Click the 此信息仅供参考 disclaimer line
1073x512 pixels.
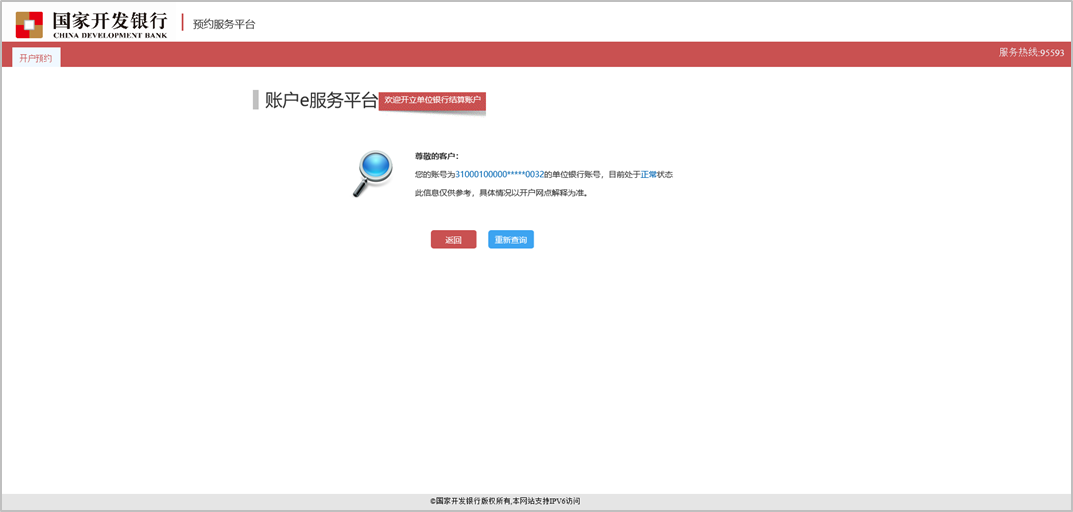pos(501,192)
